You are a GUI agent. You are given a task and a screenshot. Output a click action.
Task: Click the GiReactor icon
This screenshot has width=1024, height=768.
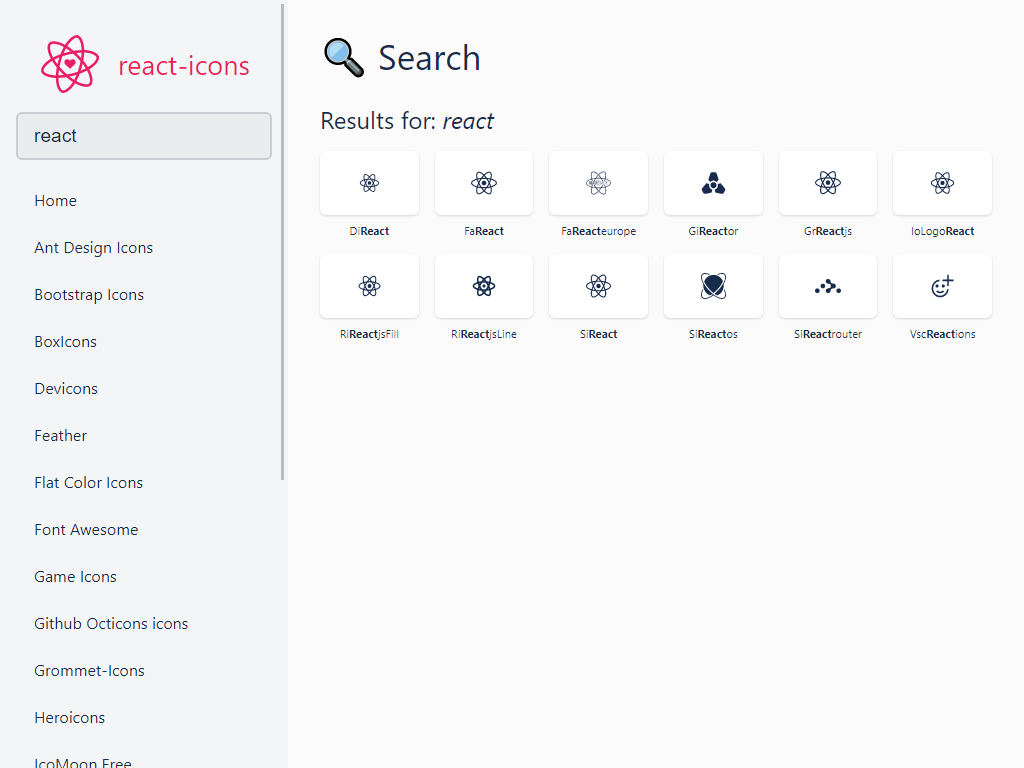[713, 183]
